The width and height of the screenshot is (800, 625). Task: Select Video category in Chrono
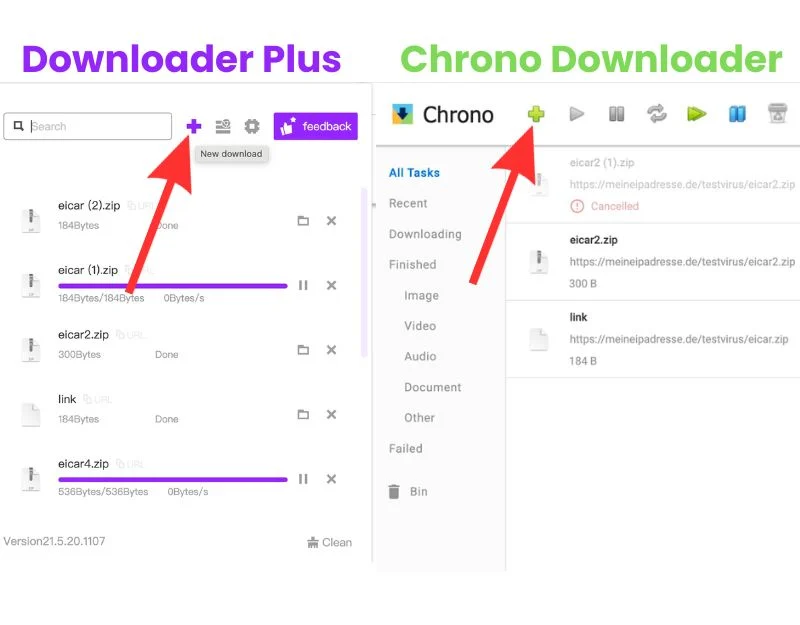[x=420, y=326]
